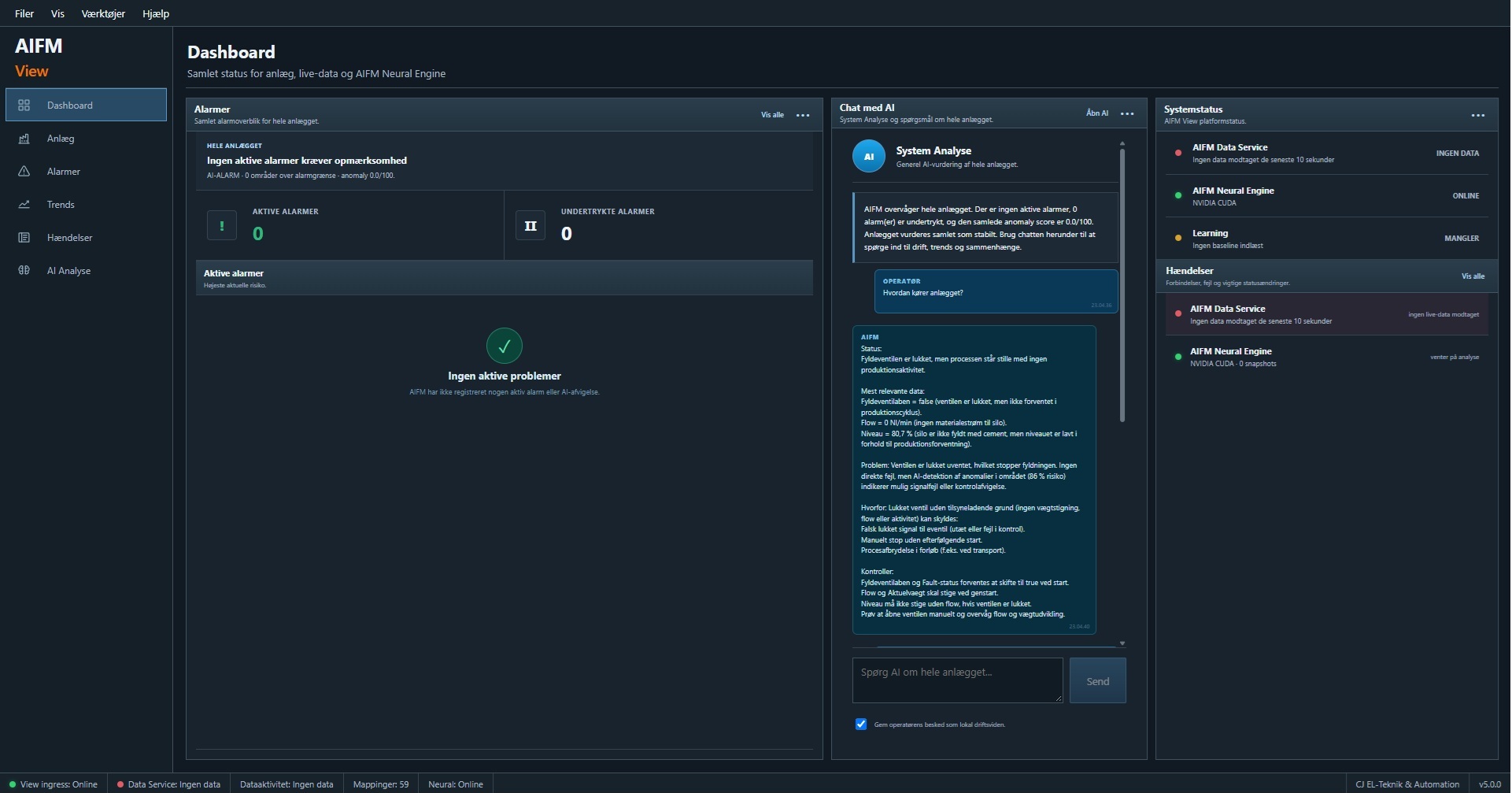Viewport: 1512px width, 793px height.
Task: Select the Anlæg chart icon
Action: click(24, 139)
